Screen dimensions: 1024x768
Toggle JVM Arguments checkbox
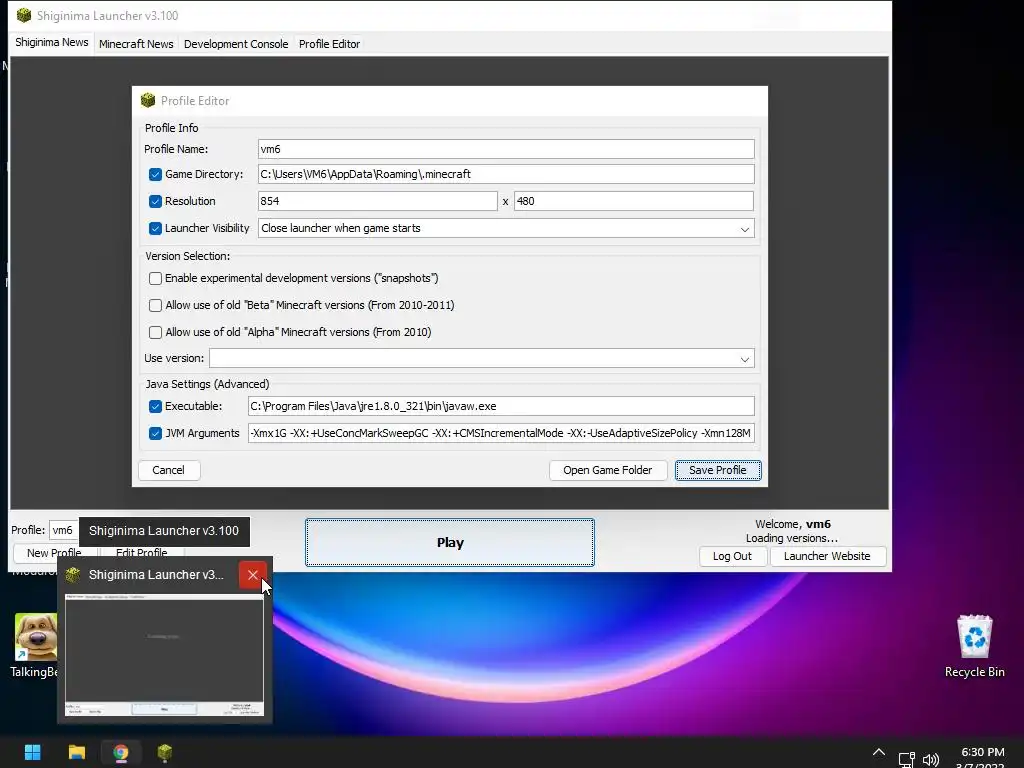[155, 433]
